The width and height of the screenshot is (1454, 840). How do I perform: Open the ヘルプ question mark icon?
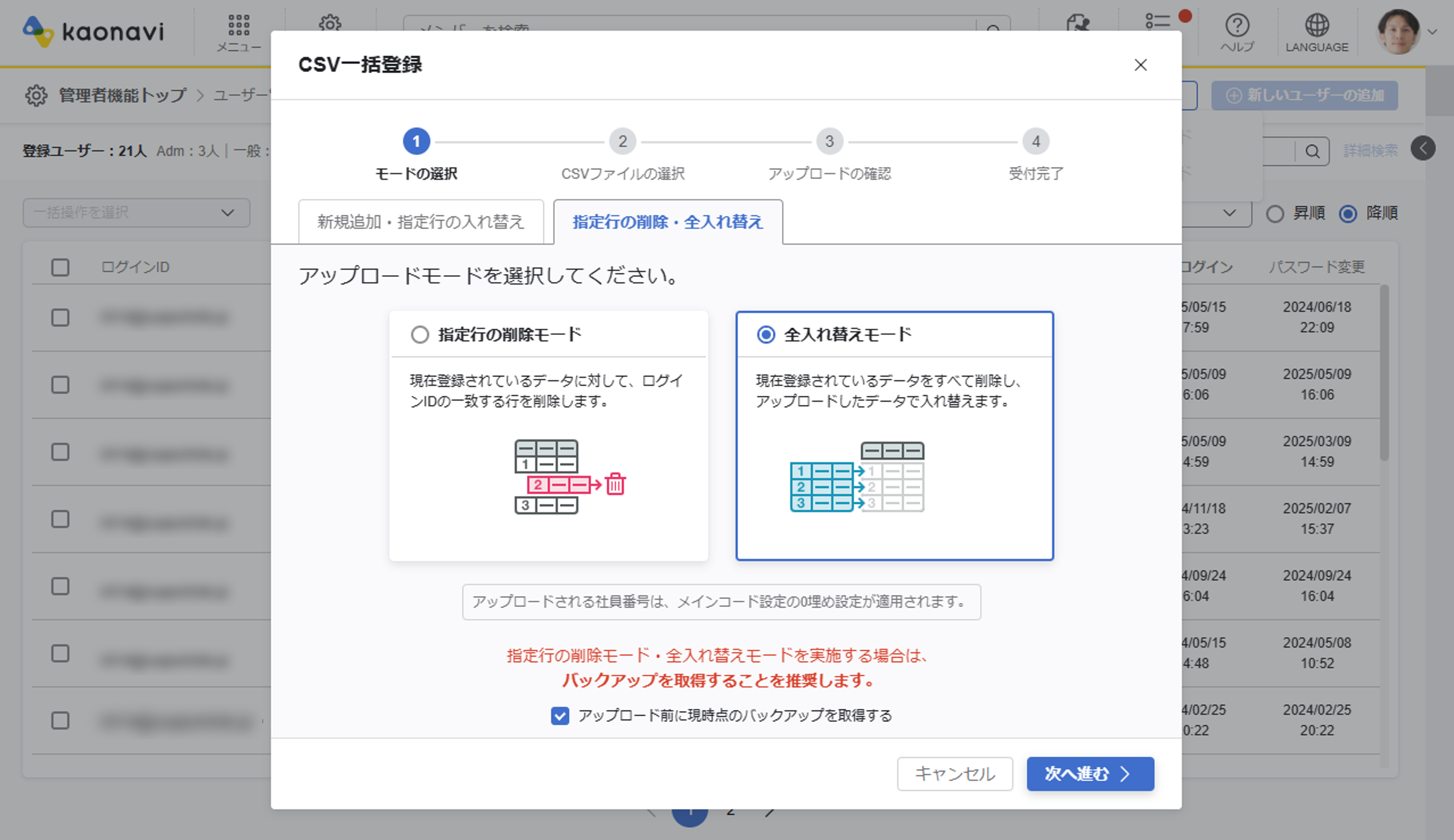click(1237, 26)
